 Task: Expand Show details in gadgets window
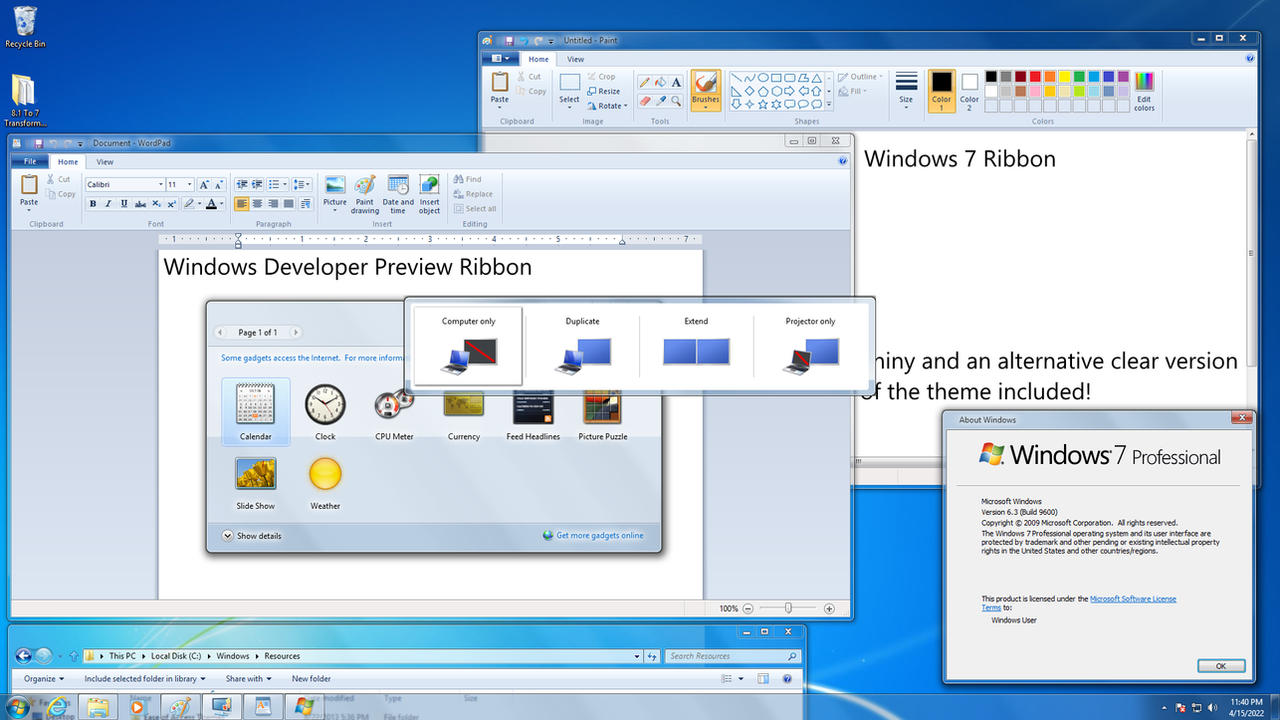(252, 536)
